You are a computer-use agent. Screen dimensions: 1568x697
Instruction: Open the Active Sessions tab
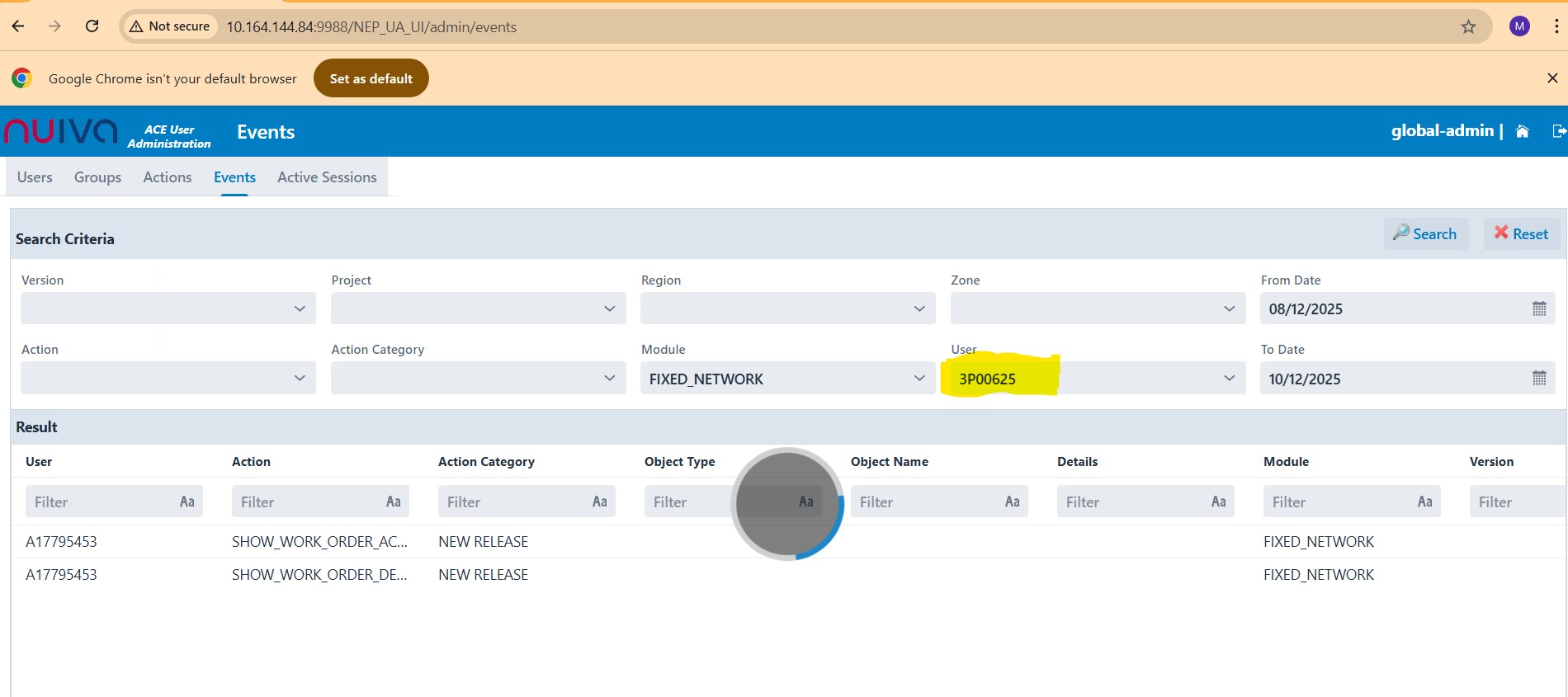point(327,177)
